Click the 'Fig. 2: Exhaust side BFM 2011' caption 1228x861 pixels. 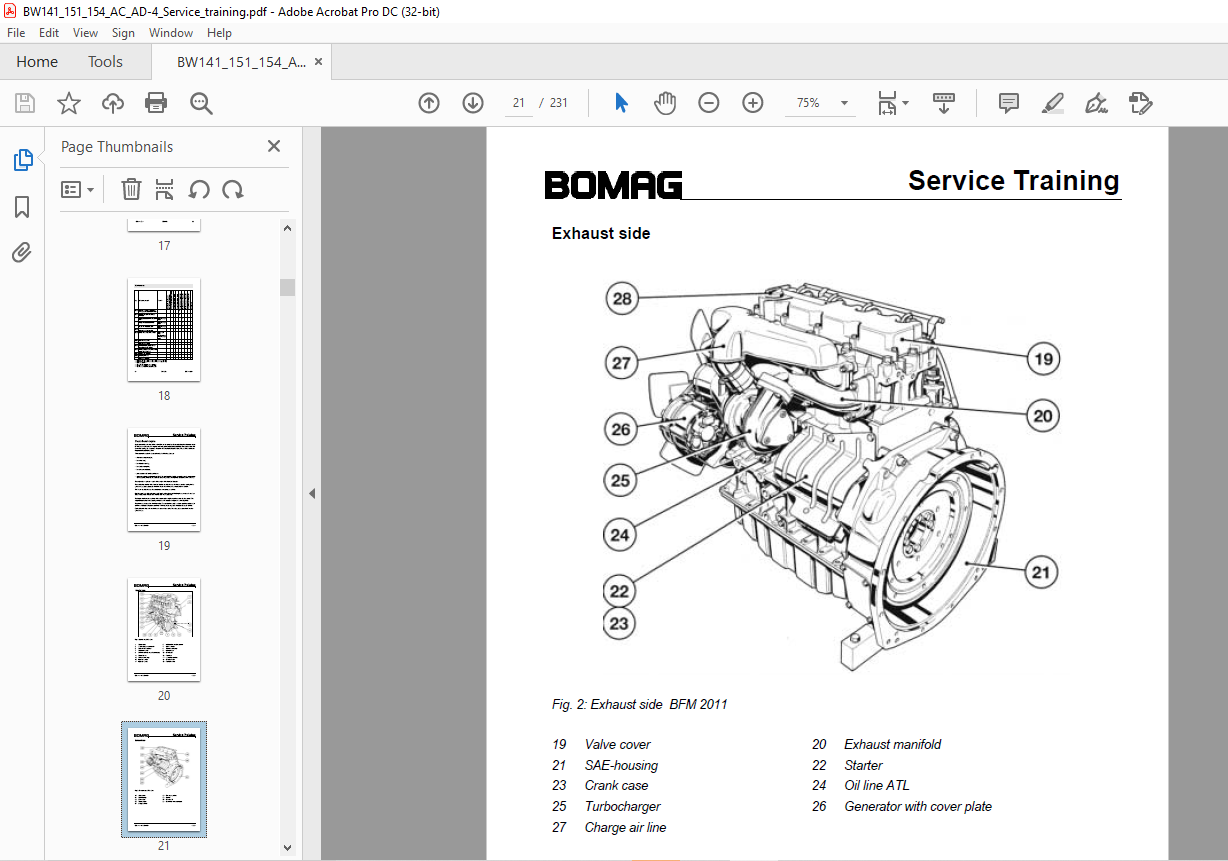(640, 704)
